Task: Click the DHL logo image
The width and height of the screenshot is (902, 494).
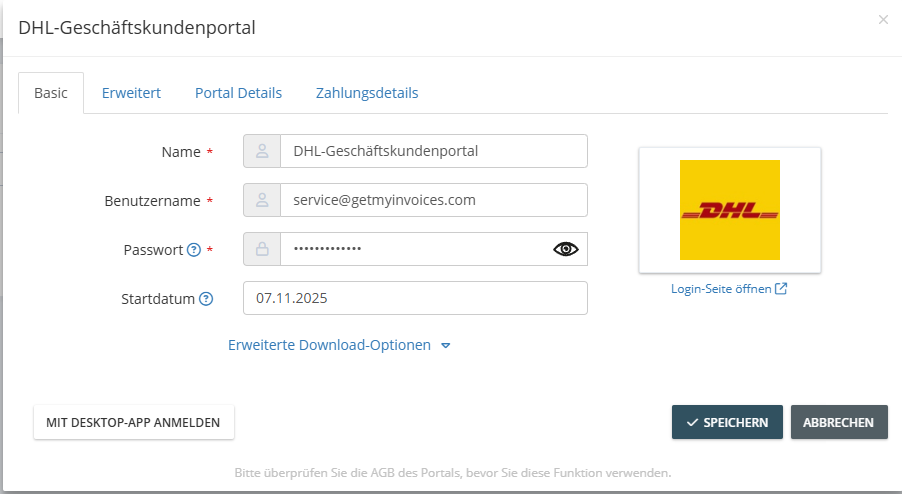Action: [x=729, y=210]
